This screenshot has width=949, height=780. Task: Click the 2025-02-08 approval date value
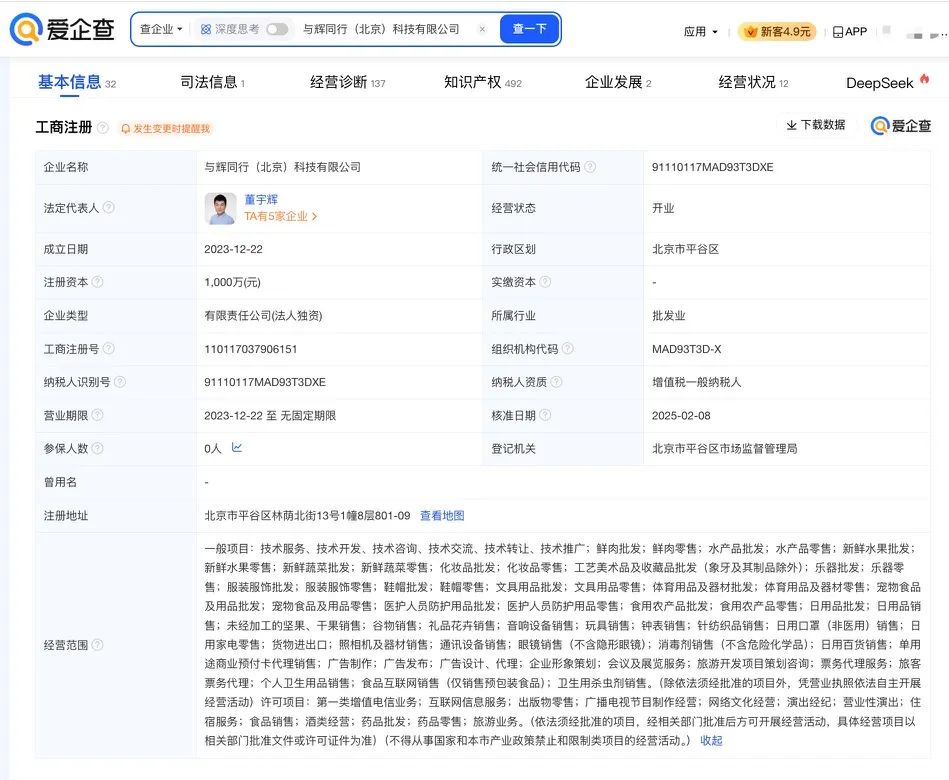click(x=681, y=416)
